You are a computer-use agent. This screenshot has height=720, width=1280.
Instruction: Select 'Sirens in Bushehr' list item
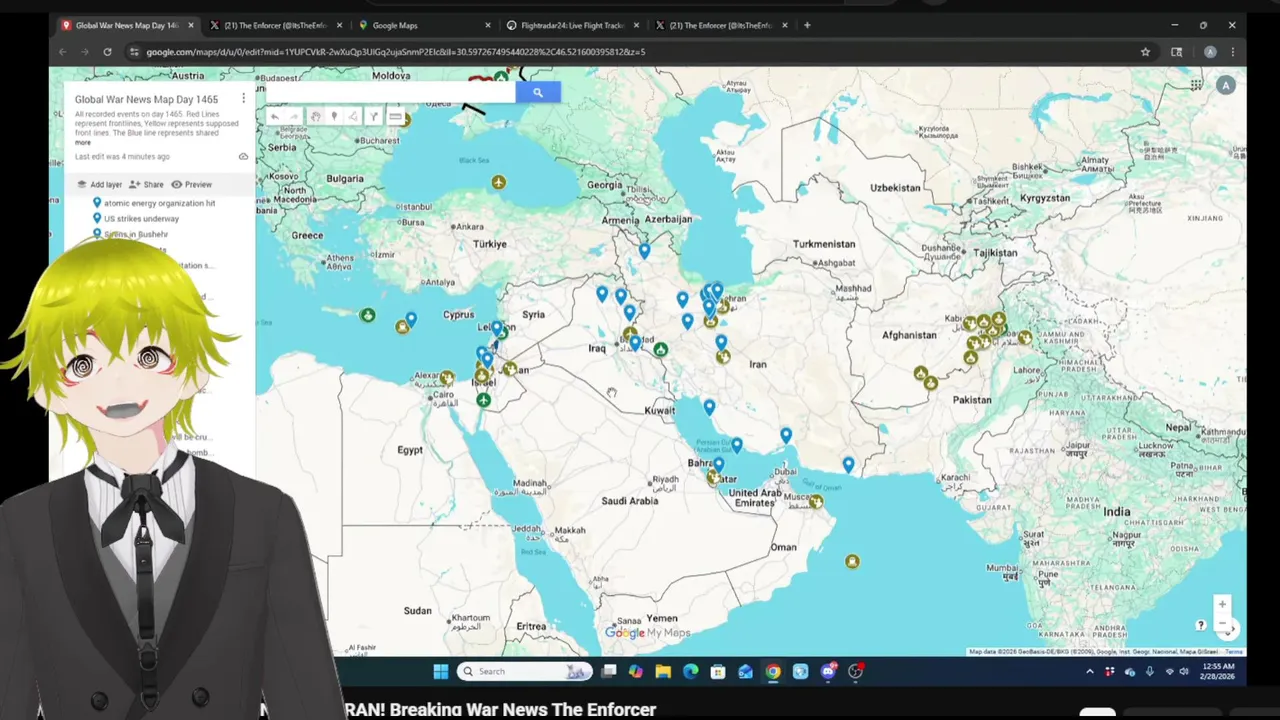tap(136, 234)
